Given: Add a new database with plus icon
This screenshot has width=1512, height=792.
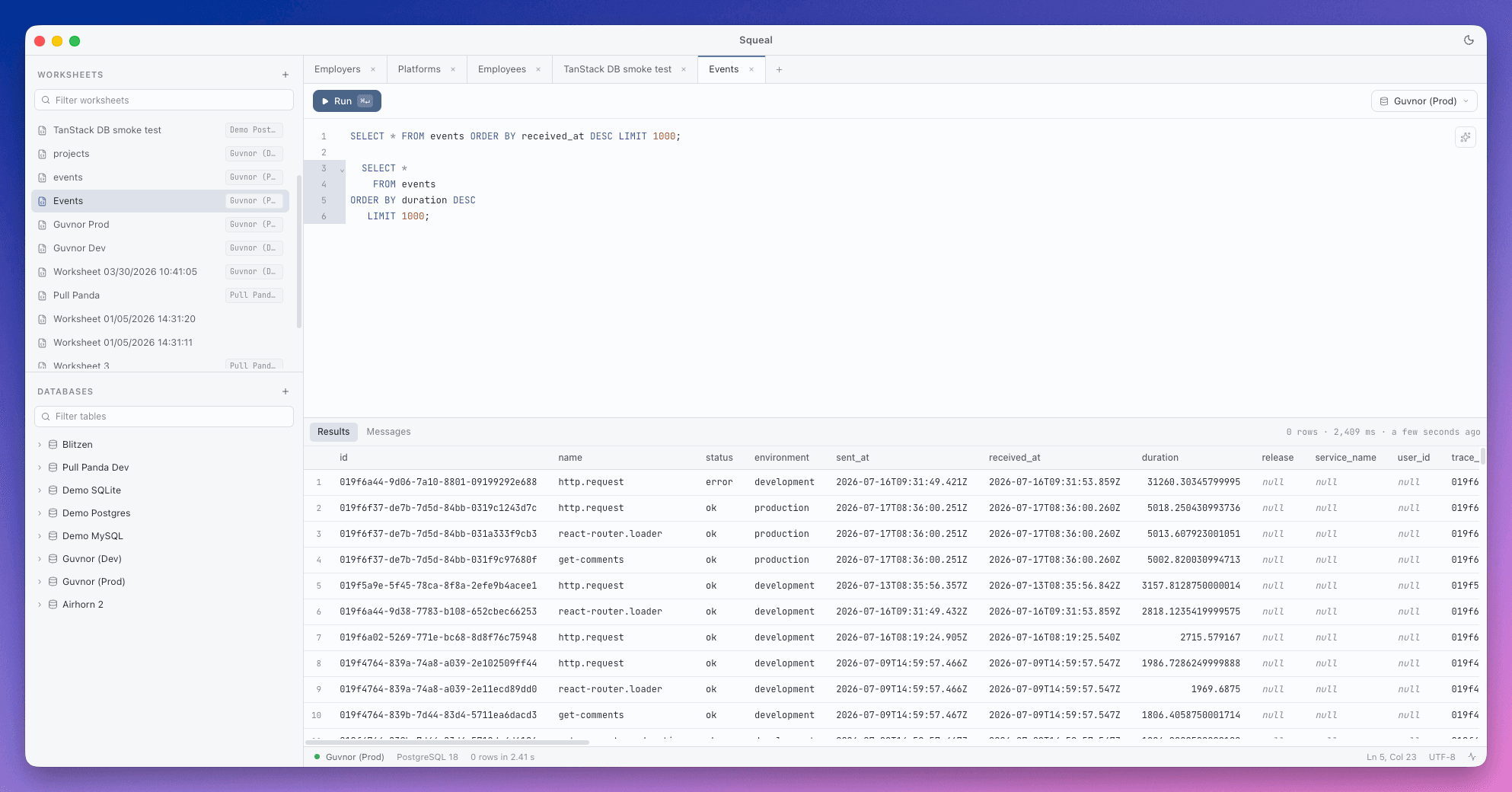Looking at the screenshot, I should pyautogui.click(x=285, y=391).
